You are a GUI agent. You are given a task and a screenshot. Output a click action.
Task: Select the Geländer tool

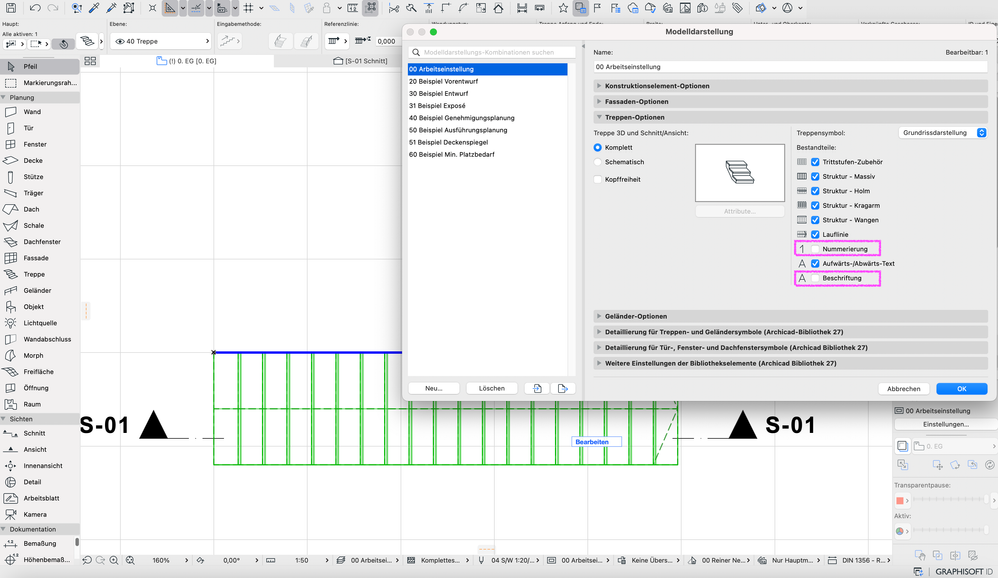(x=40, y=290)
